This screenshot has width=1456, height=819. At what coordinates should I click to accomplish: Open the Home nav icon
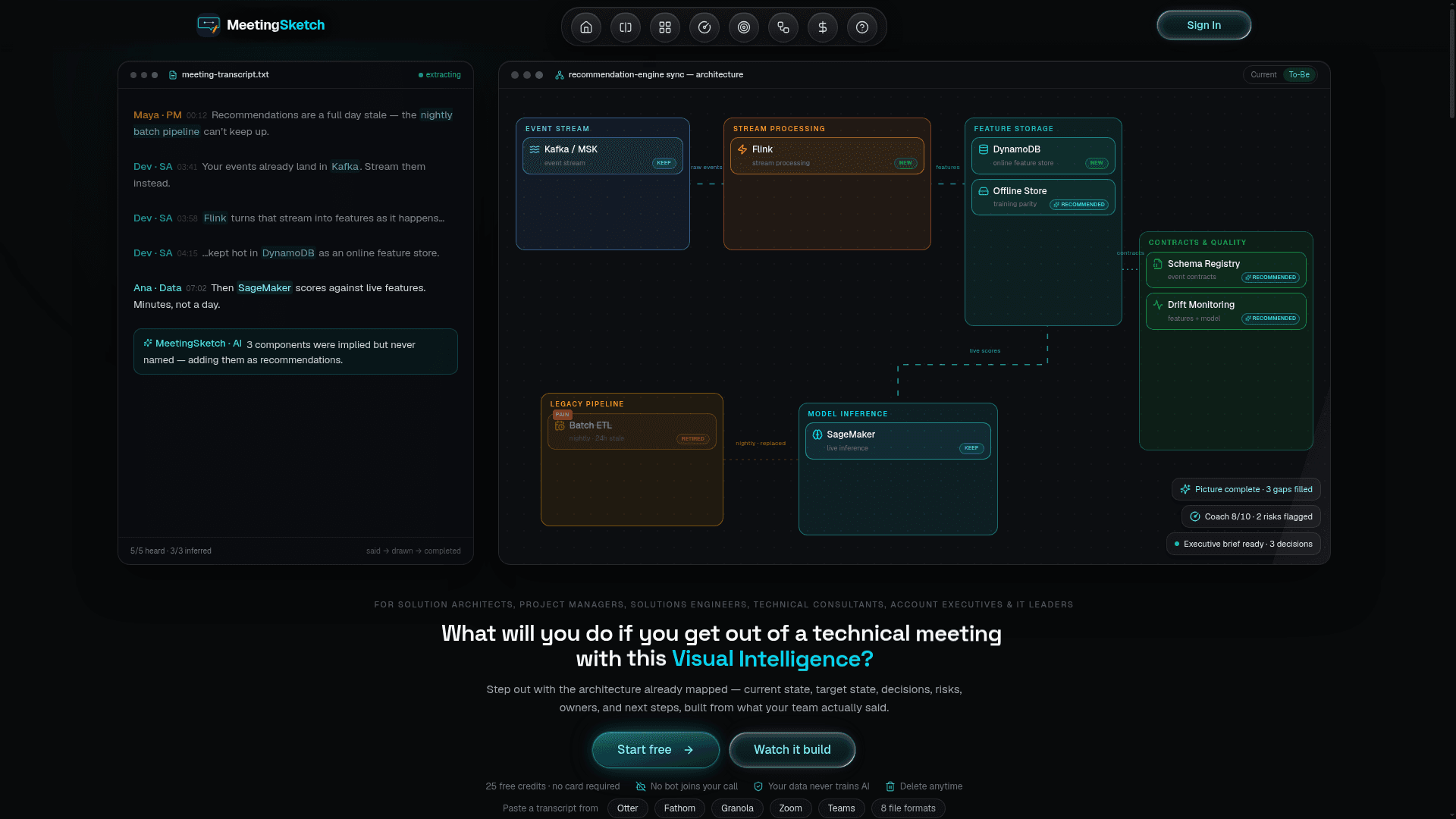[x=586, y=27]
